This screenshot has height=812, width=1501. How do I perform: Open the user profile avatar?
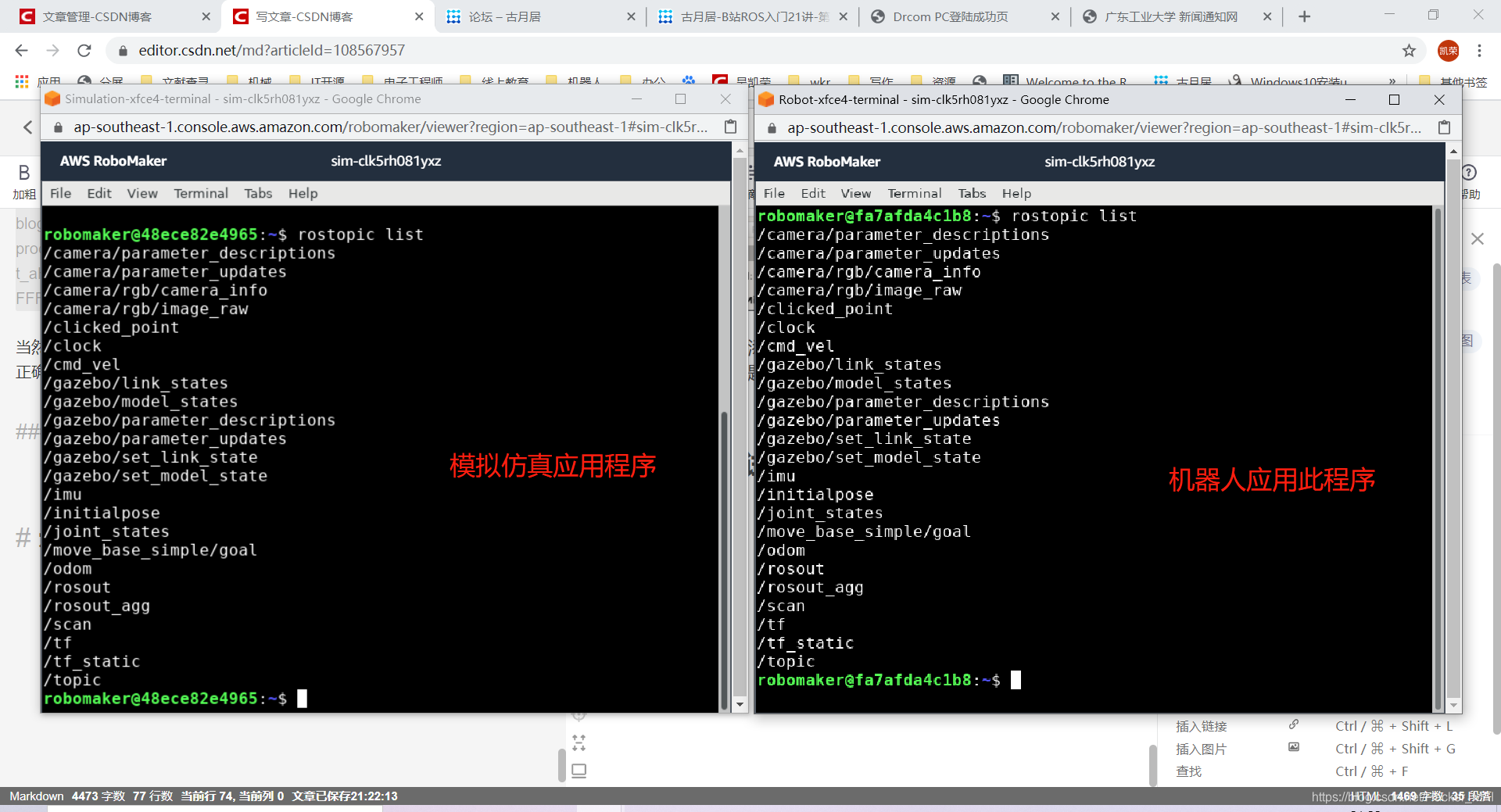point(1448,51)
